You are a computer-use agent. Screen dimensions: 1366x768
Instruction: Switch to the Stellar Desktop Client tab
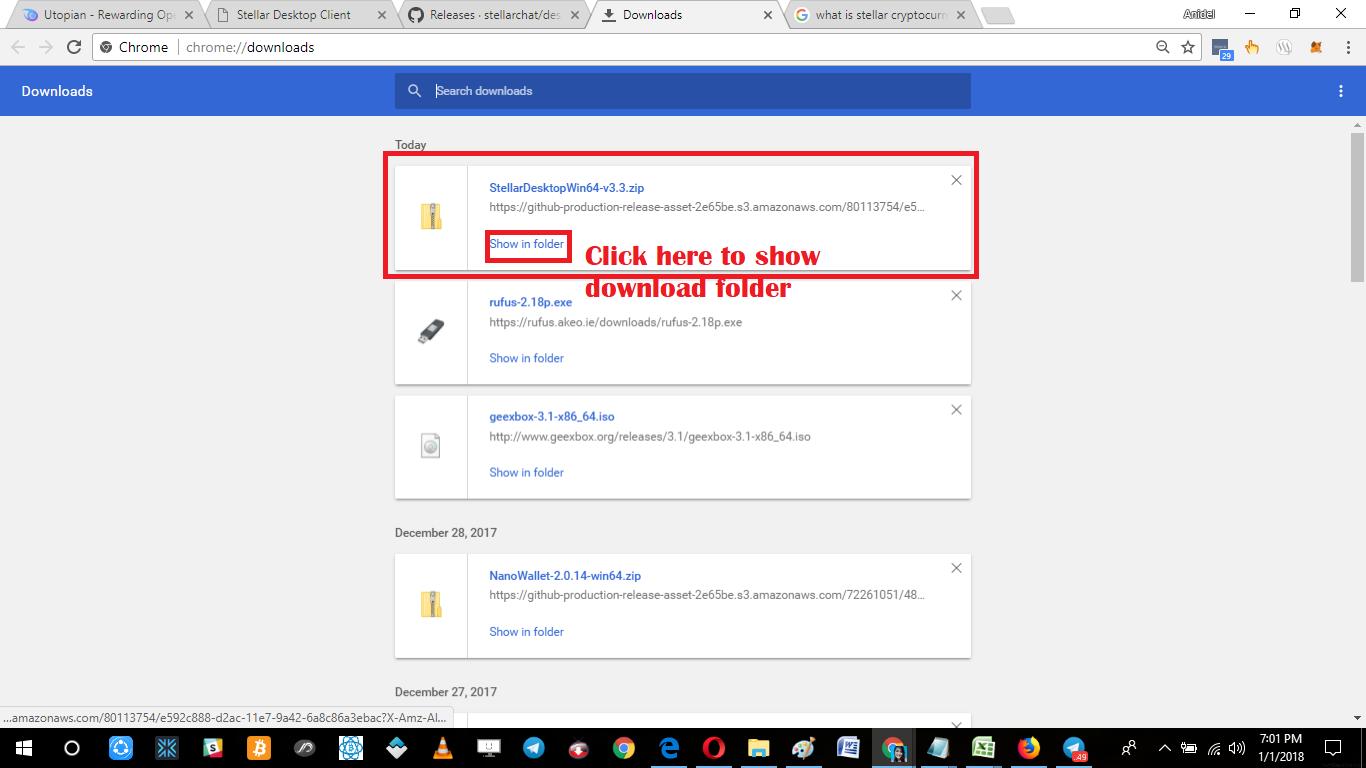[298, 15]
